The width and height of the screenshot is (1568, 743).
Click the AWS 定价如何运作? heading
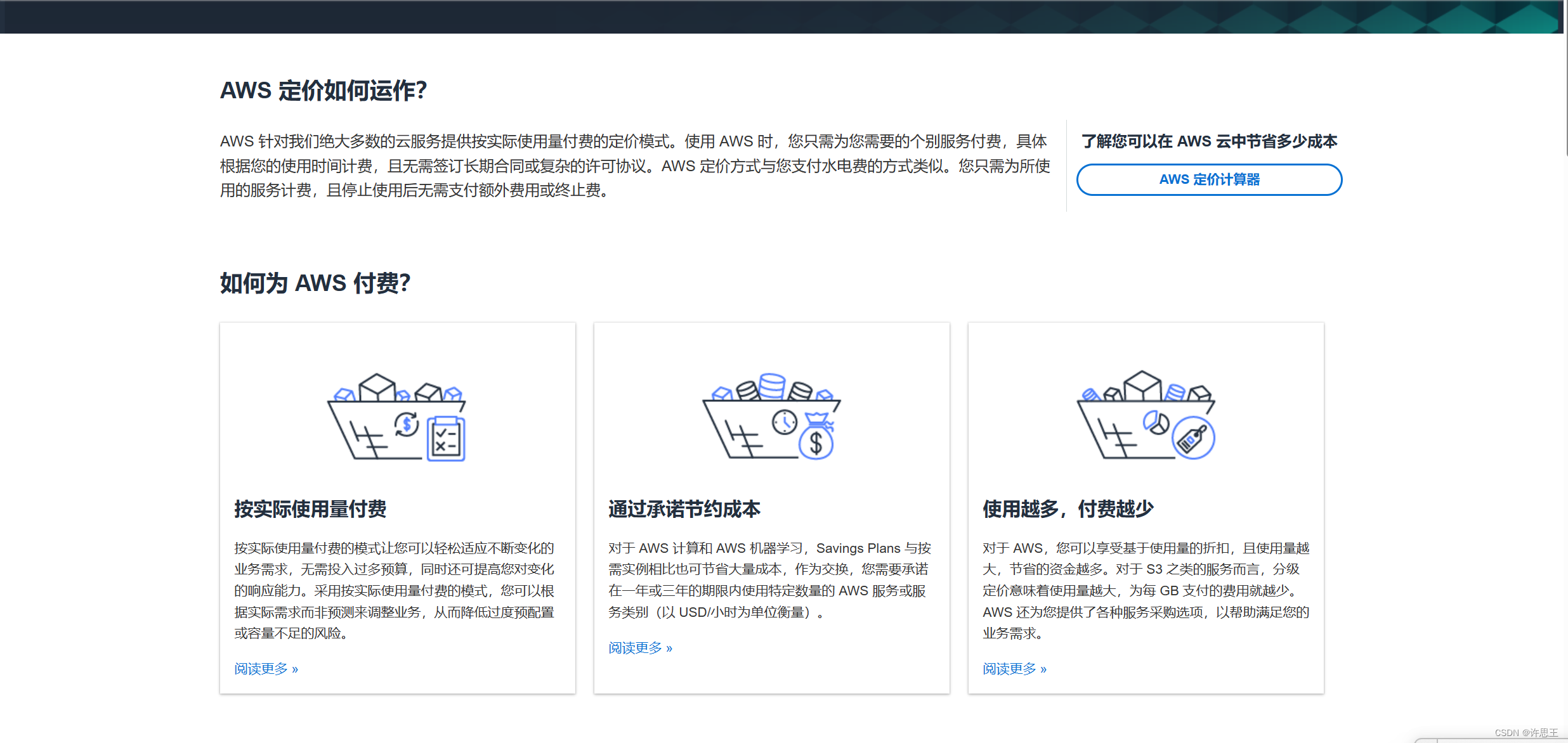(x=323, y=91)
